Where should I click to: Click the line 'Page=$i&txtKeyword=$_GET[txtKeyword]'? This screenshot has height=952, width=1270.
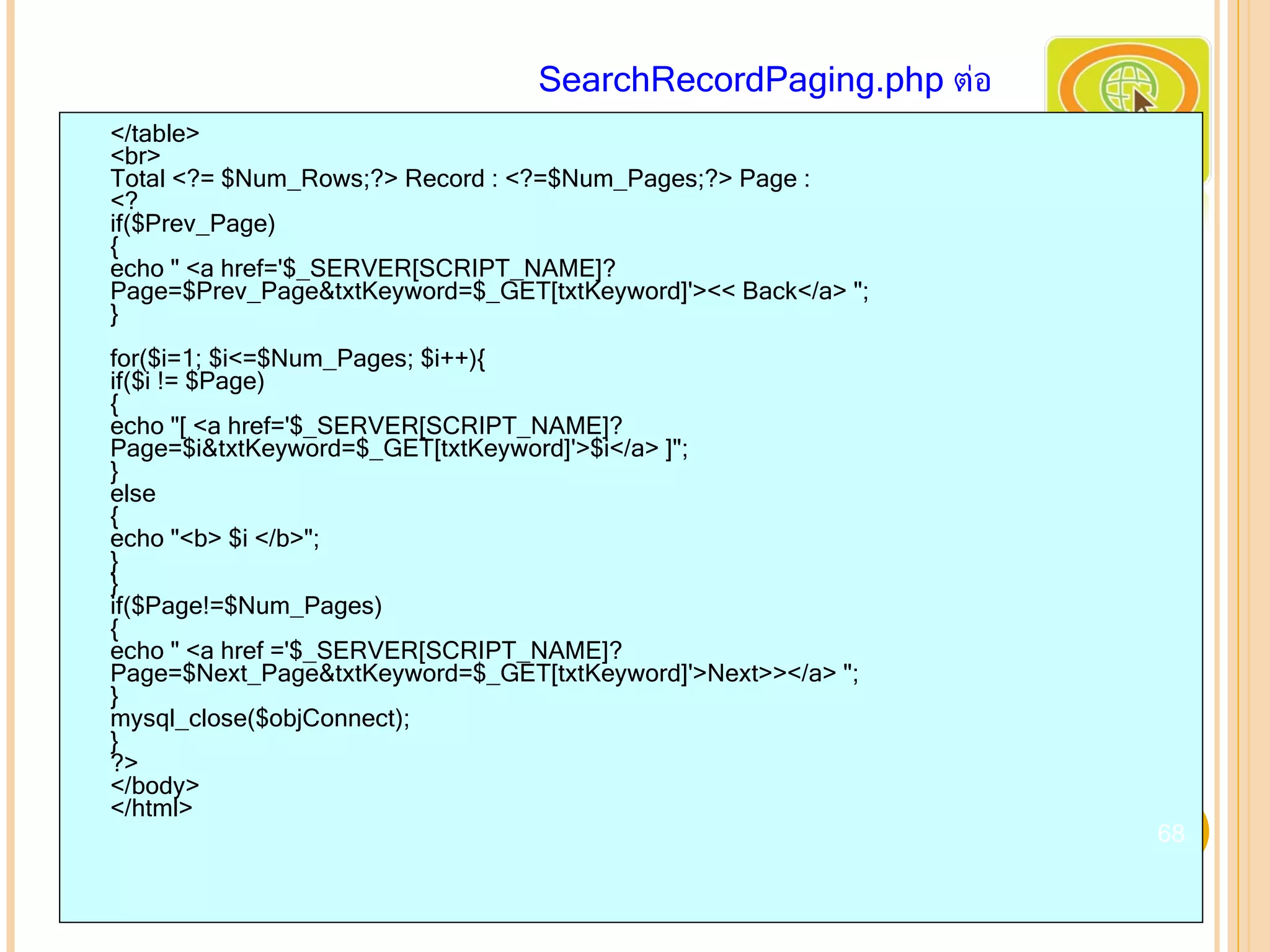coord(399,449)
